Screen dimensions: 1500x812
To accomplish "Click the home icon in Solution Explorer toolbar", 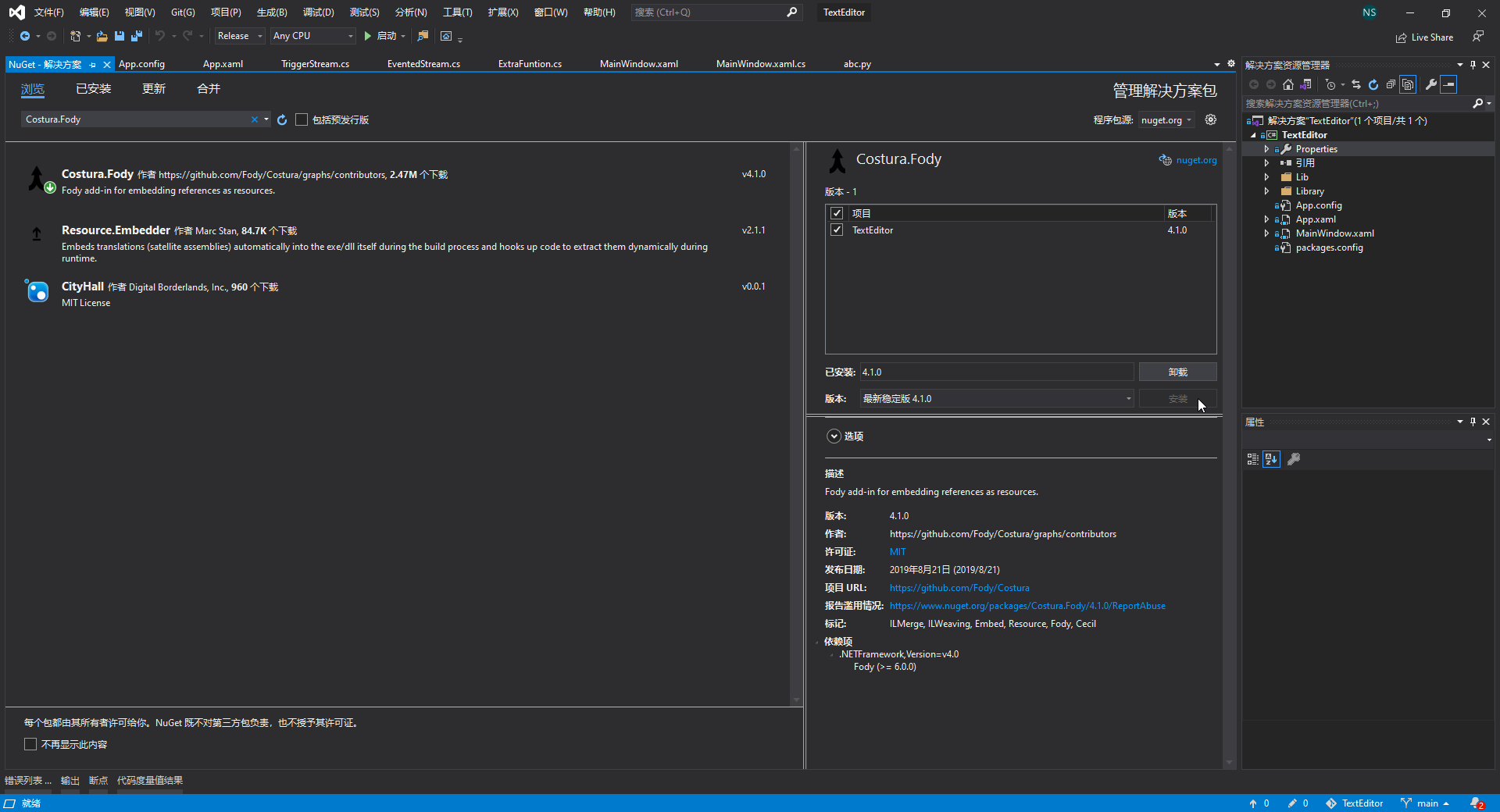I will 1288,84.
